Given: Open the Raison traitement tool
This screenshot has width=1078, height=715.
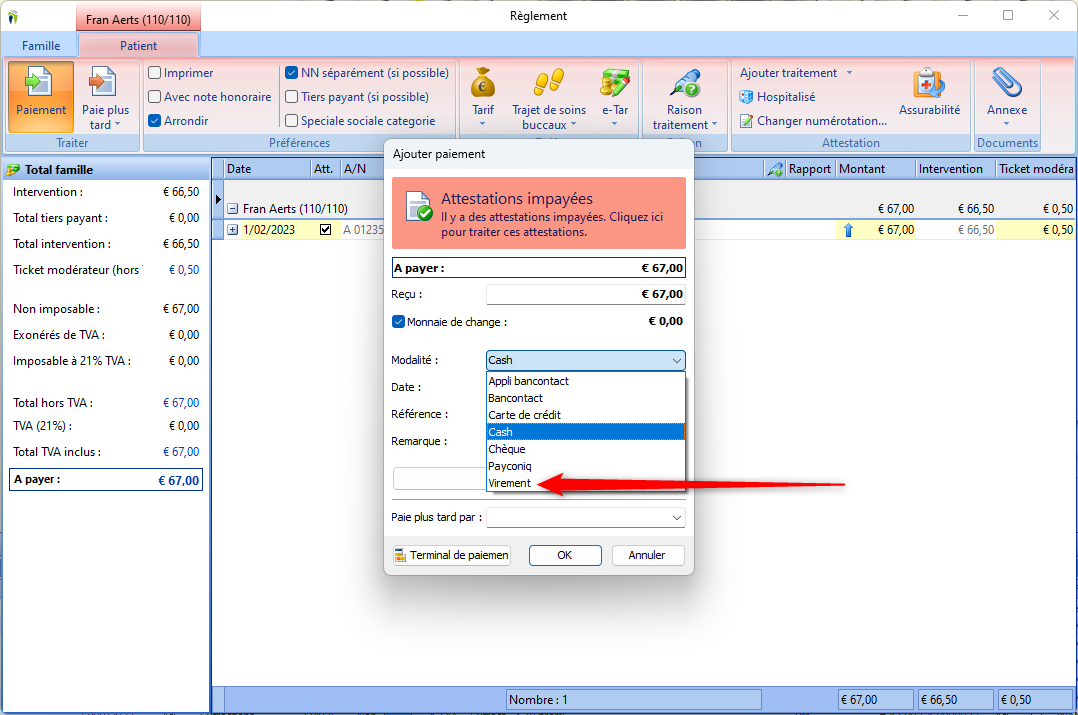Looking at the screenshot, I should [x=685, y=84].
